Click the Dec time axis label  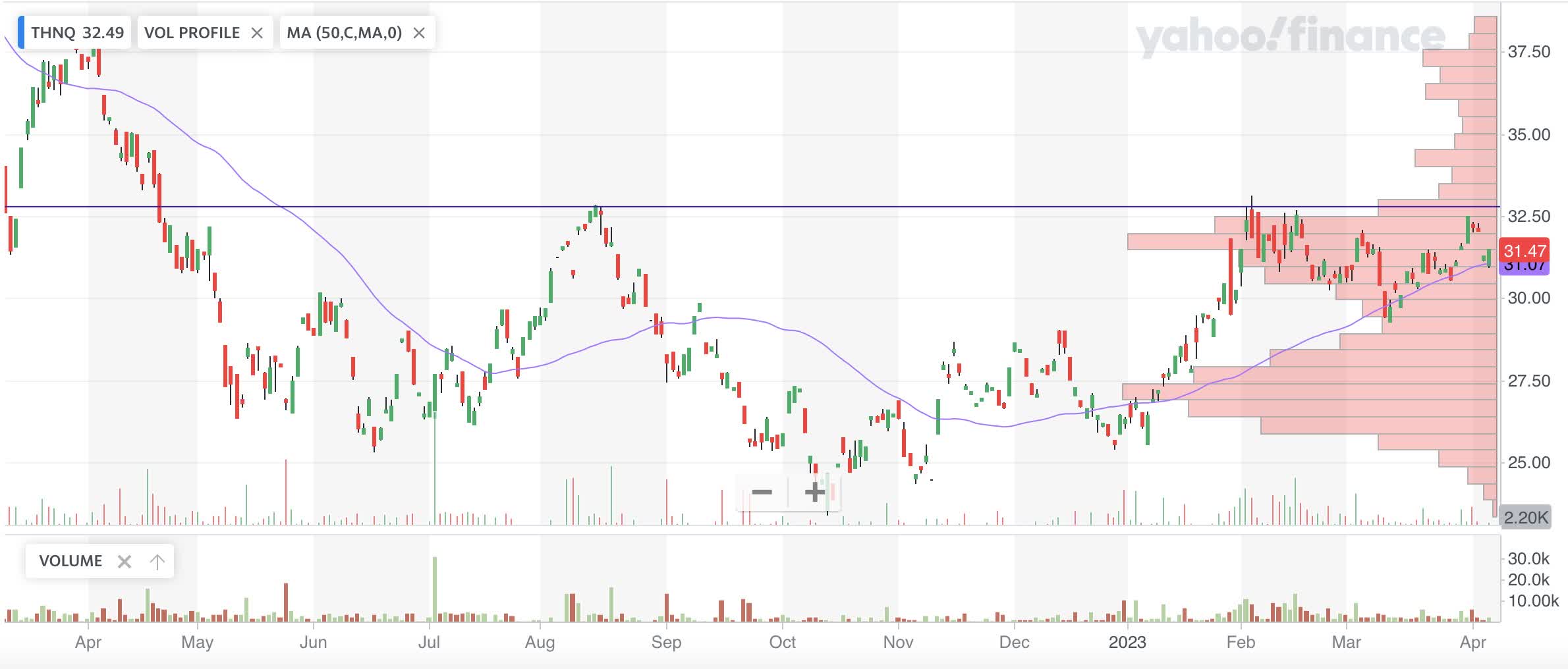tap(1014, 642)
